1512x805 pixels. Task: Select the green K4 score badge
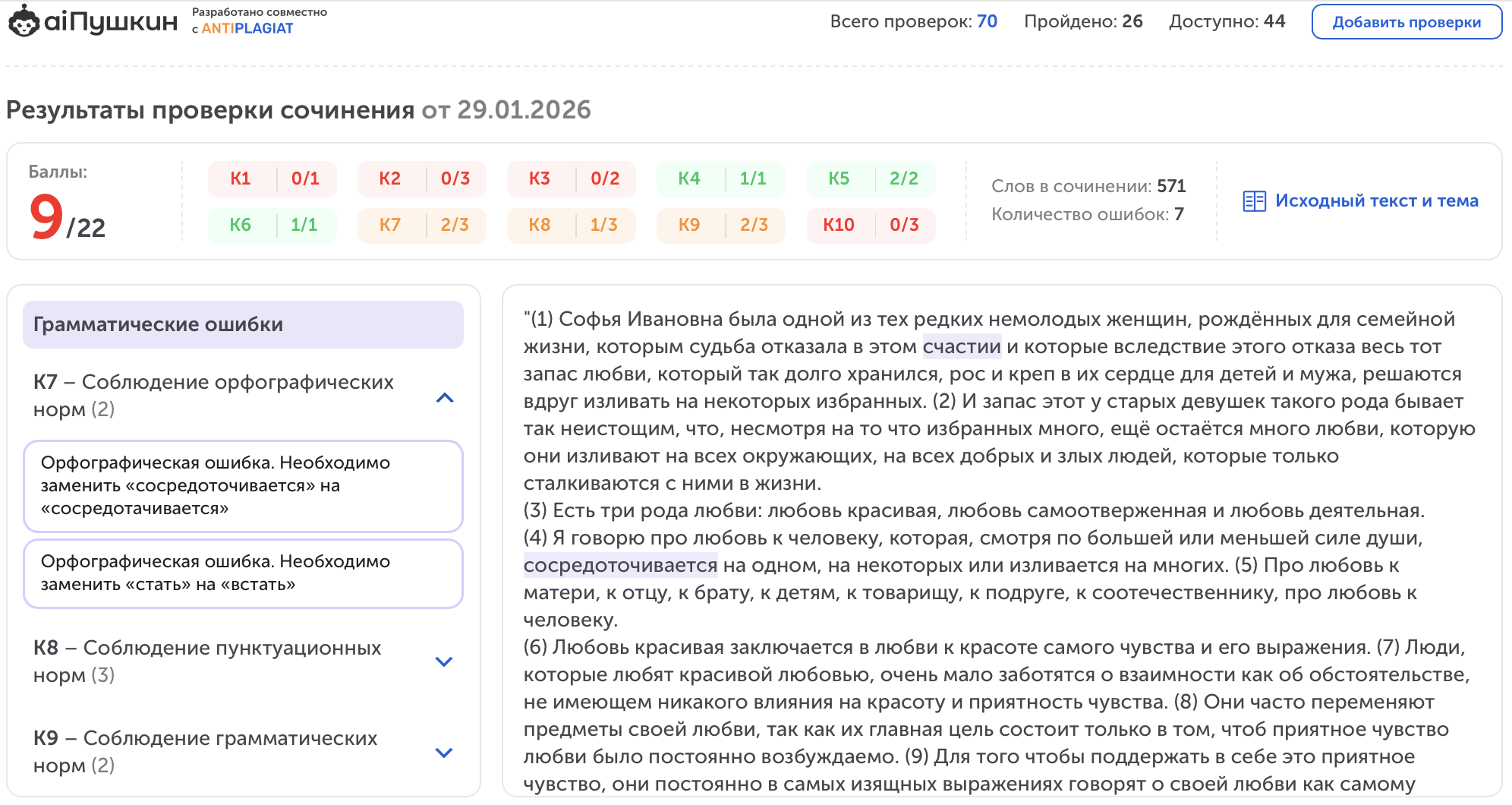[x=721, y=178]
